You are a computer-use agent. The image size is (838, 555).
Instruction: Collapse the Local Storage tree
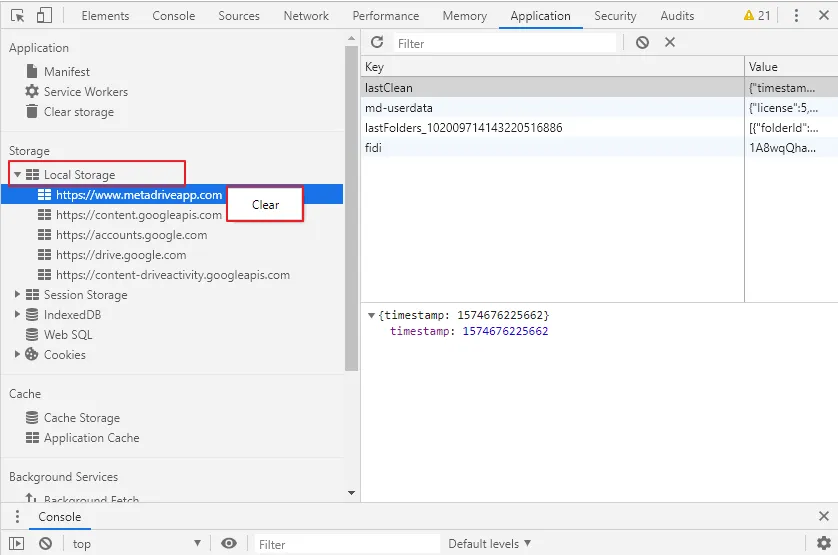pos(17,175)
